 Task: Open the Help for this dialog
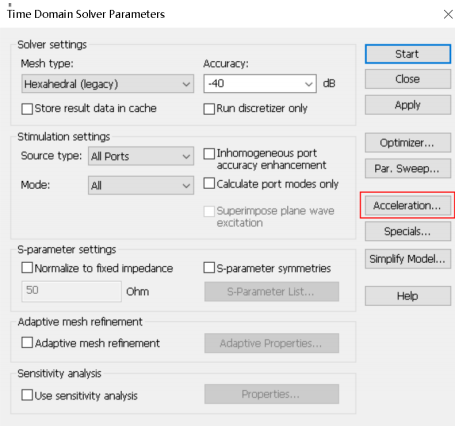[408, 296]
